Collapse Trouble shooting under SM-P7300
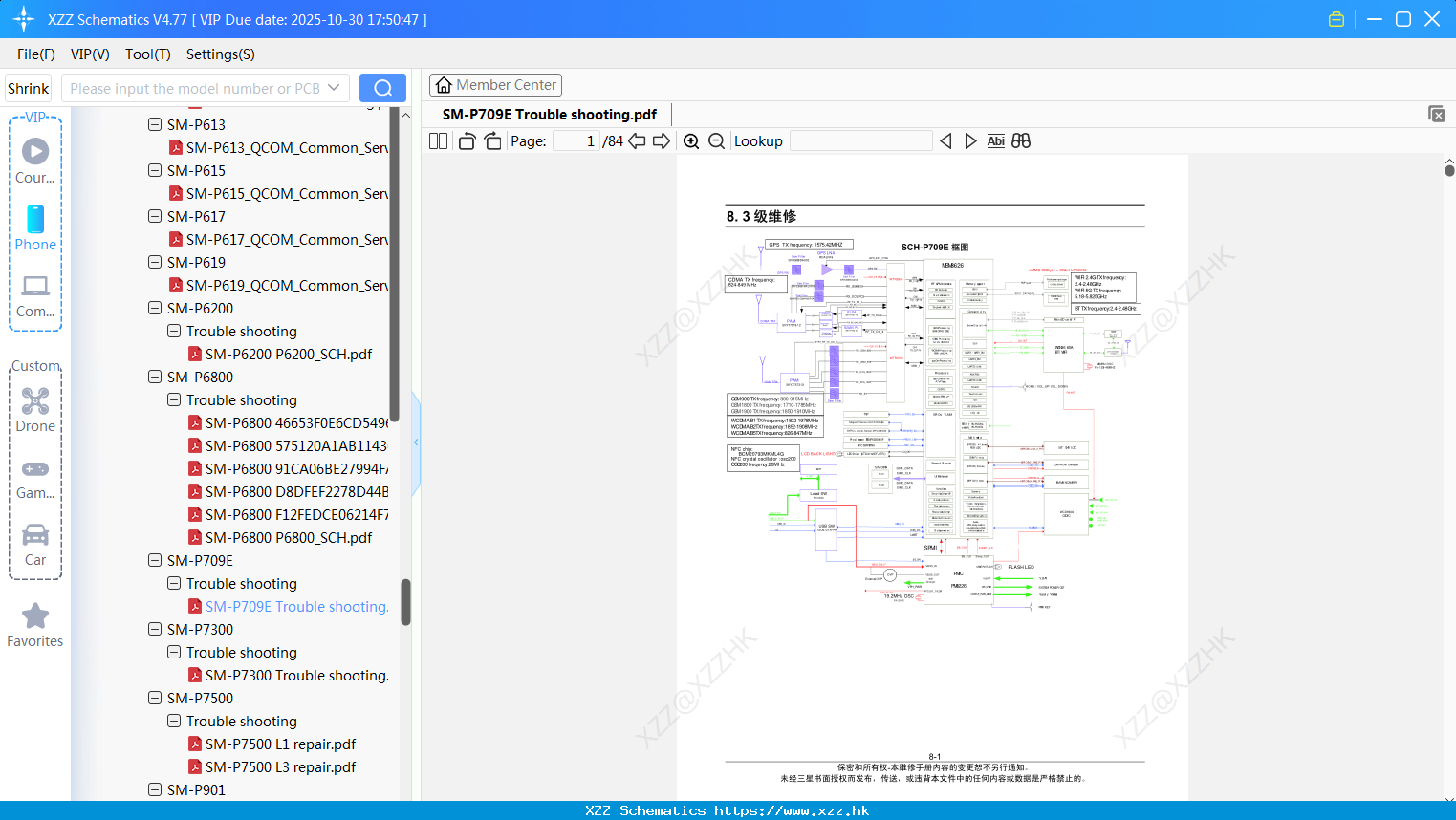This screenshot has width=1456, height=820. [x=174, y=652]
